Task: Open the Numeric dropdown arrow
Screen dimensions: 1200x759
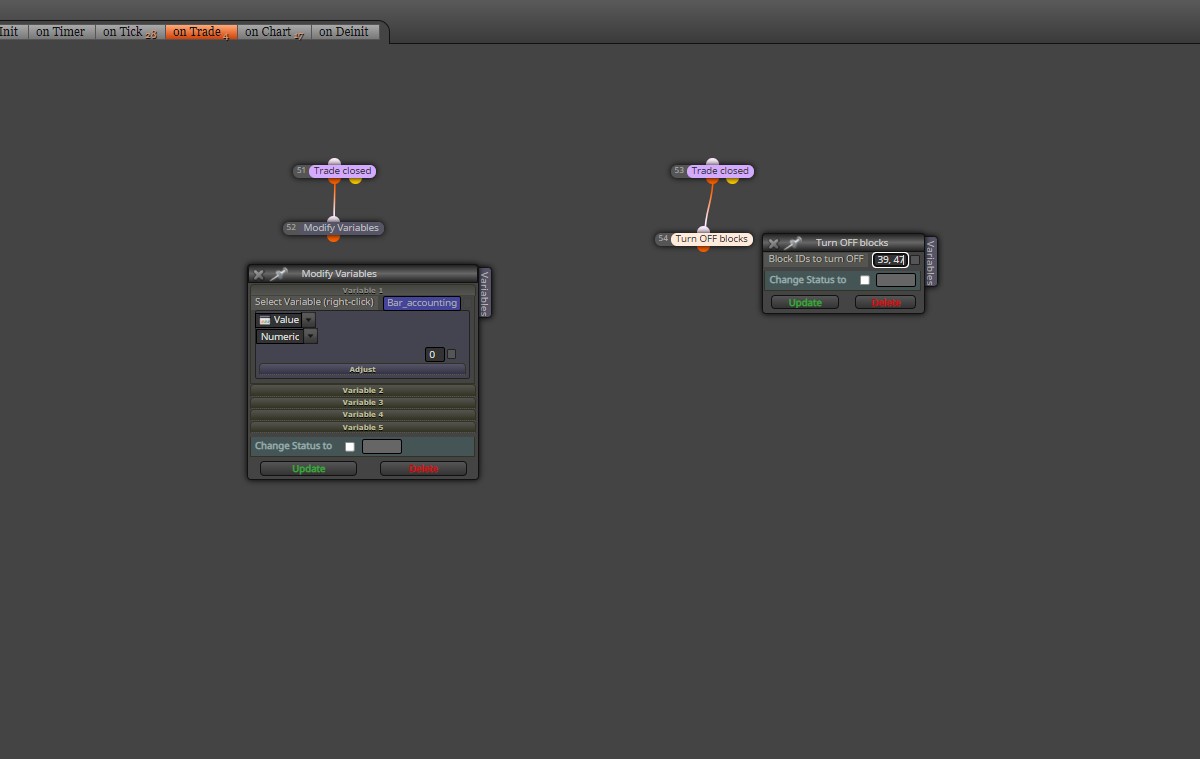Action: [310, 337]
